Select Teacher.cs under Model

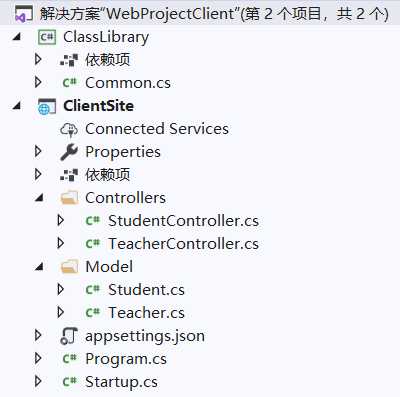coord(146,313)
